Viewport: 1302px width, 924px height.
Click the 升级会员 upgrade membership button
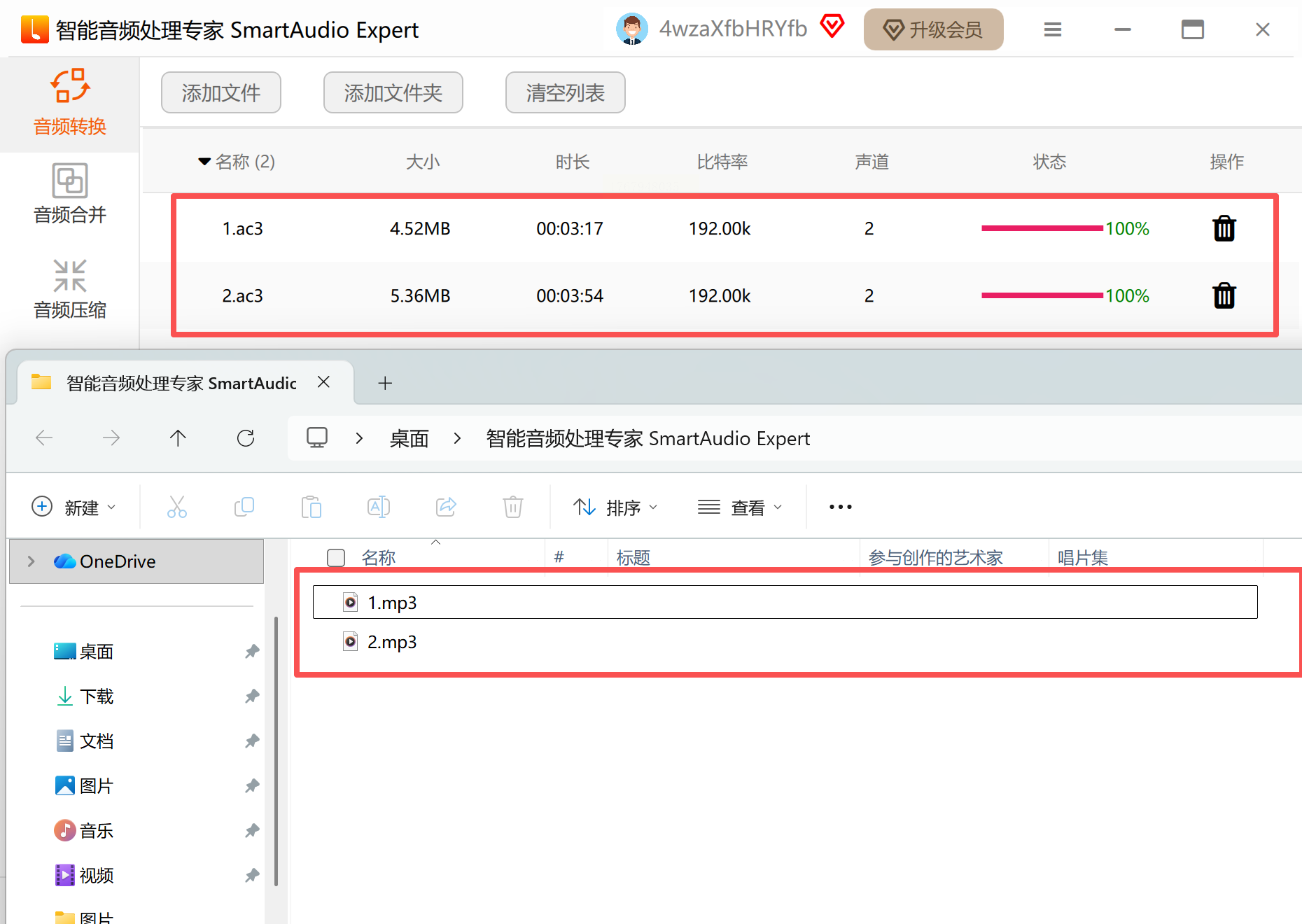click(934, 29)
